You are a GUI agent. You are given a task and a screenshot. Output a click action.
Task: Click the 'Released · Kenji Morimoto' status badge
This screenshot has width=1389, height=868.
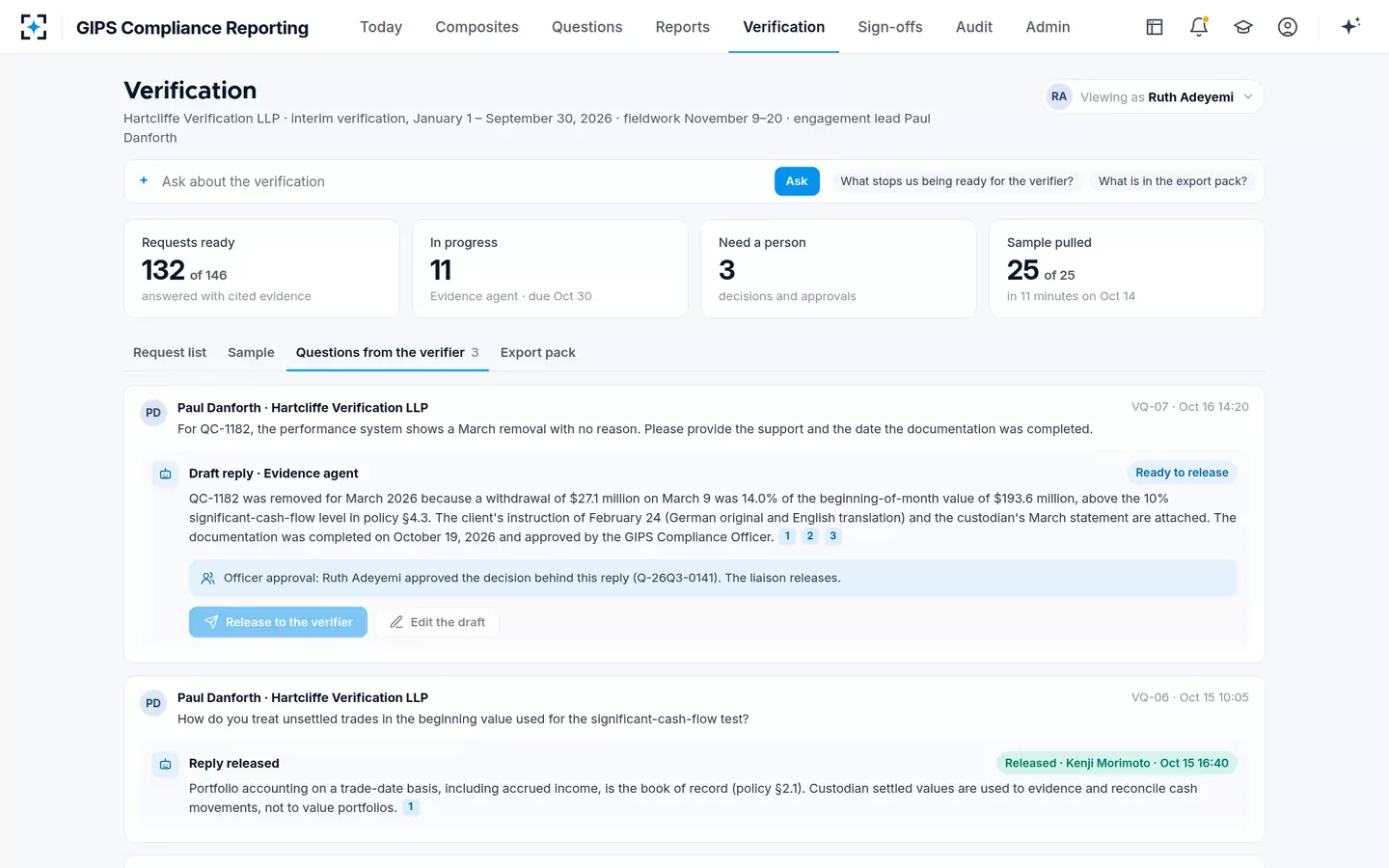(x=1117, y=763)
